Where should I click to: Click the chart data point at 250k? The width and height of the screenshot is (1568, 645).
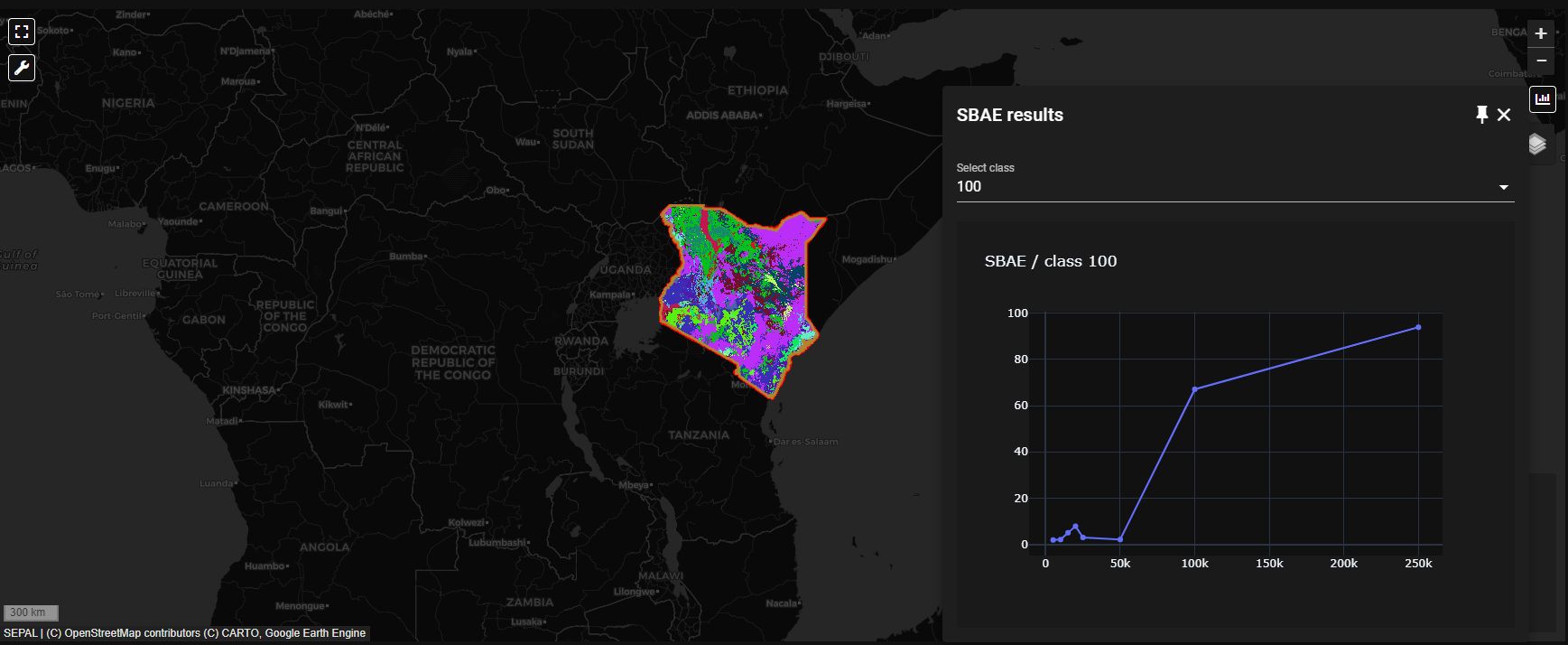(1418, 327)
